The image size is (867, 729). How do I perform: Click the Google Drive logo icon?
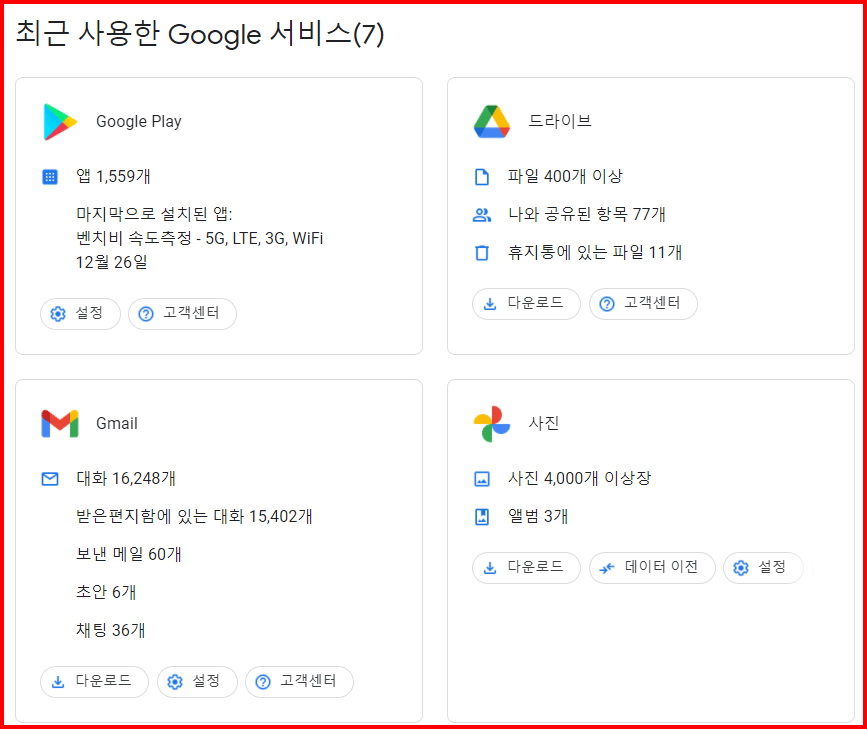point(492,121)
